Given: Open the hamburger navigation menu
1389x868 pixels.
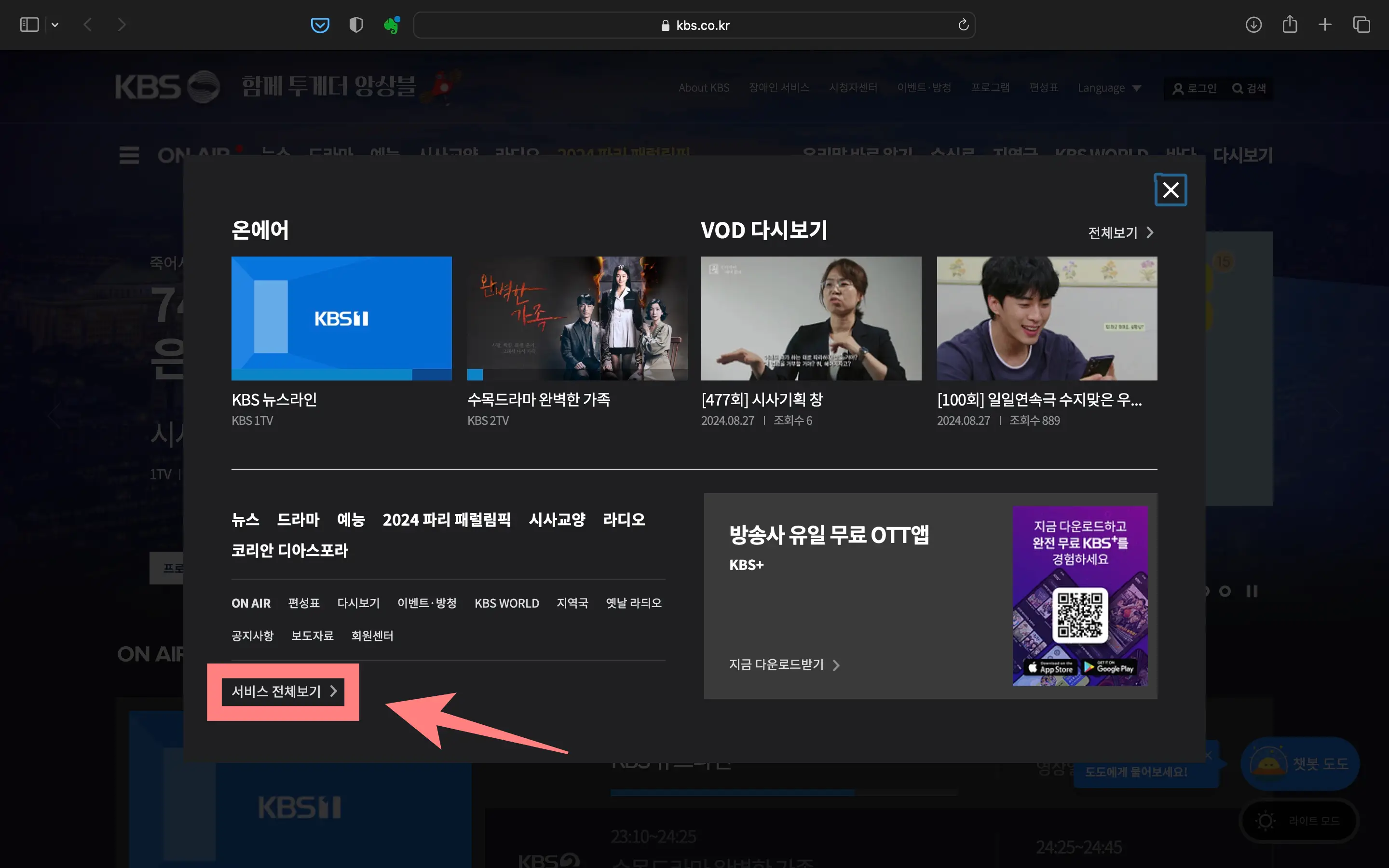Looking at the screenshot, I should [129, 155].
